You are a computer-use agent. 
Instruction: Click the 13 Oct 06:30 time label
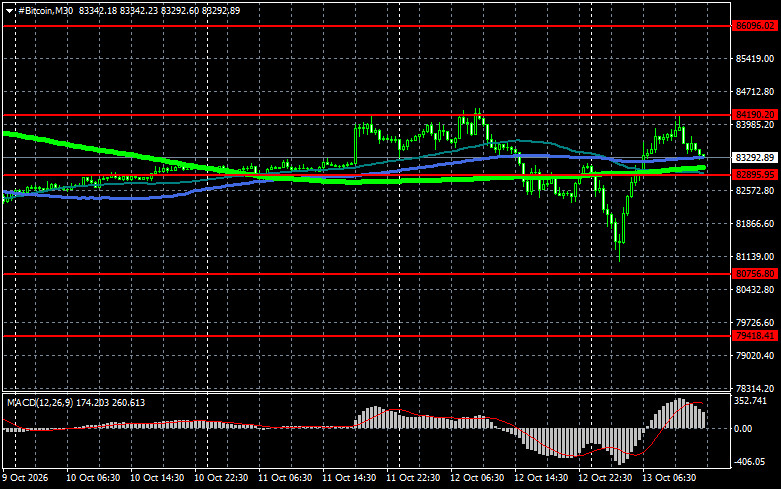pyautogui.click(x=669, y=478)
